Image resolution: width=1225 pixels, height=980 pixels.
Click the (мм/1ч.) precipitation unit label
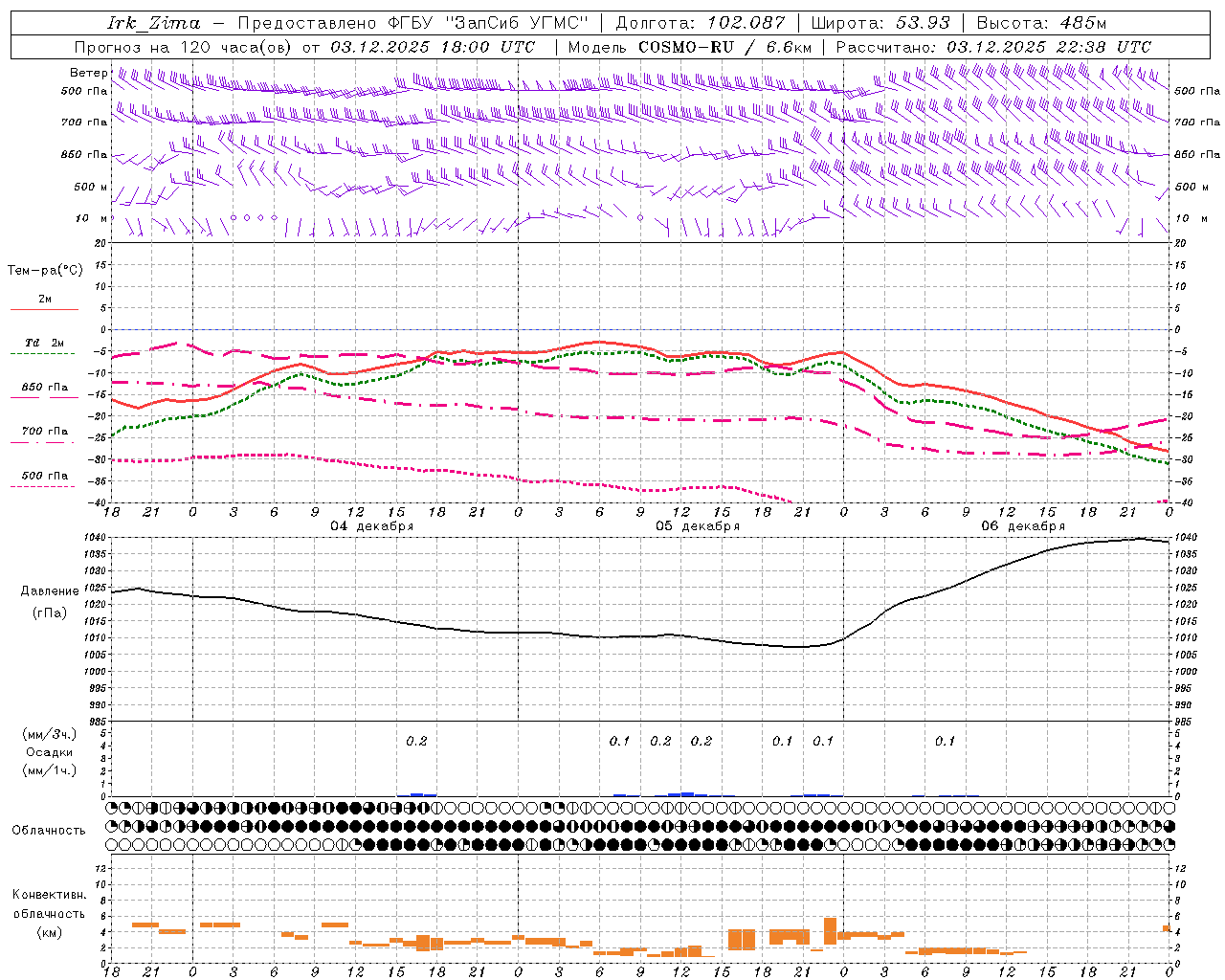tap(50, 770)
